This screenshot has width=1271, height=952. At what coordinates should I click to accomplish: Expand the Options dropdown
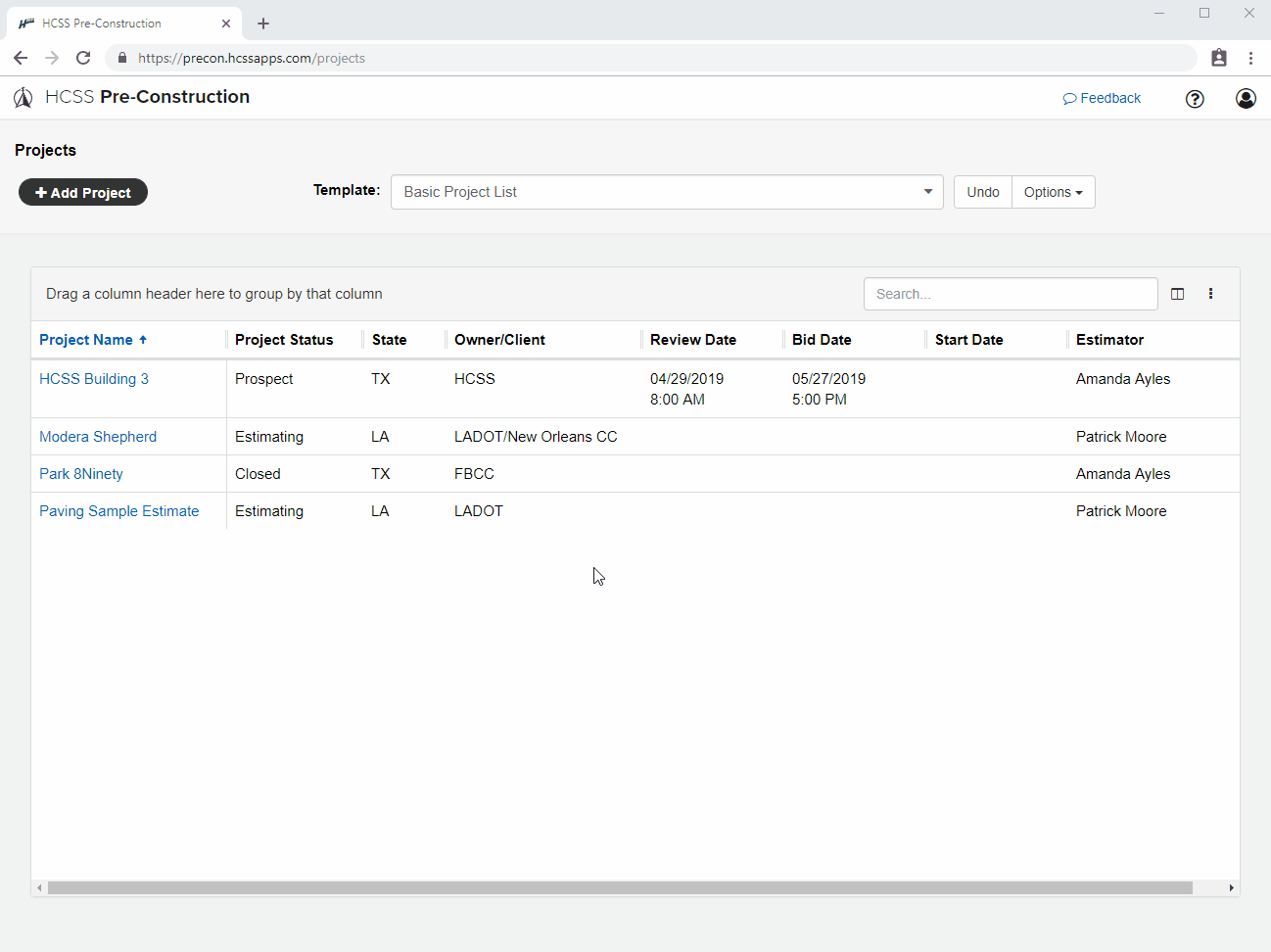tap(1054, 192)
